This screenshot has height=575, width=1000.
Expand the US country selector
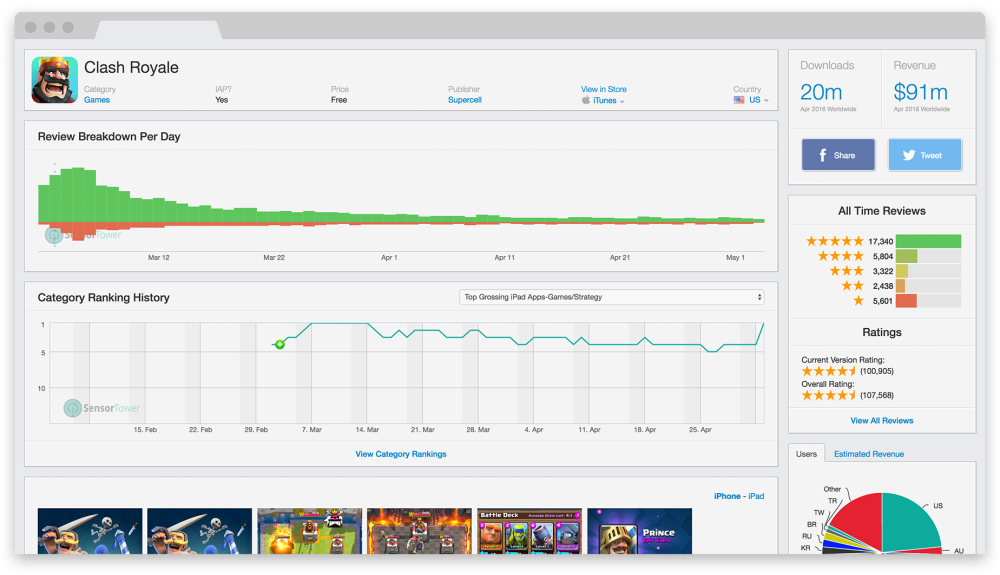click(759, 100)
